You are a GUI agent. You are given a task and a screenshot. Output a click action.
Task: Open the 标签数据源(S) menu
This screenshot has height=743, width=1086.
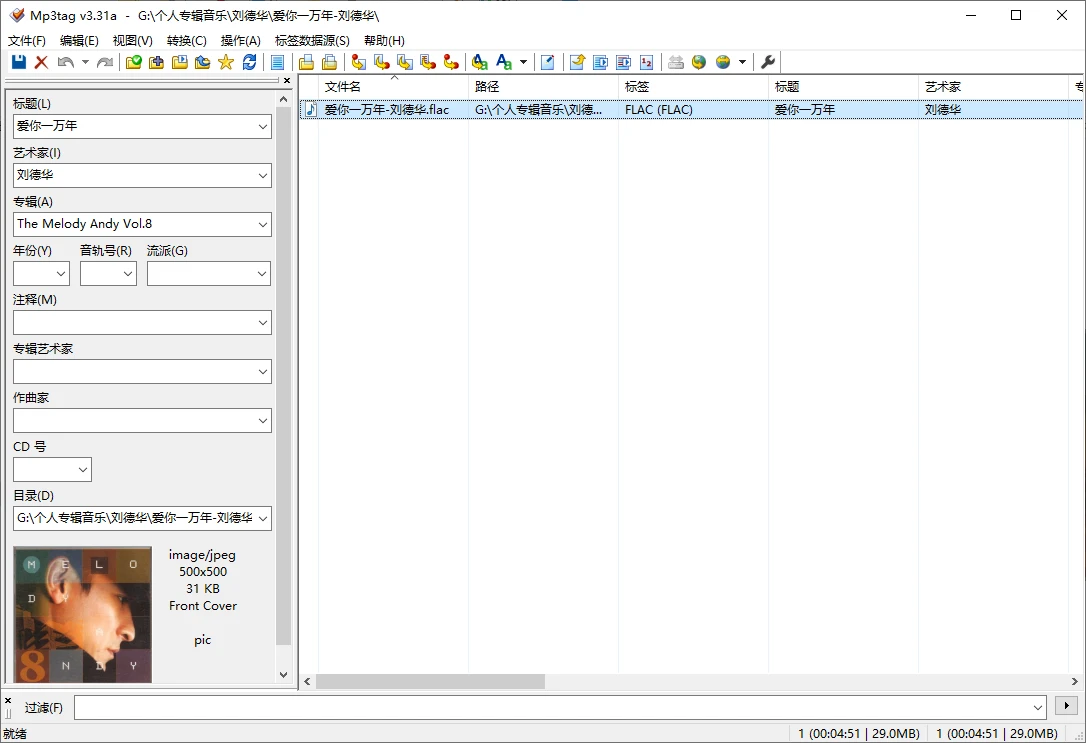click(310, 40)
